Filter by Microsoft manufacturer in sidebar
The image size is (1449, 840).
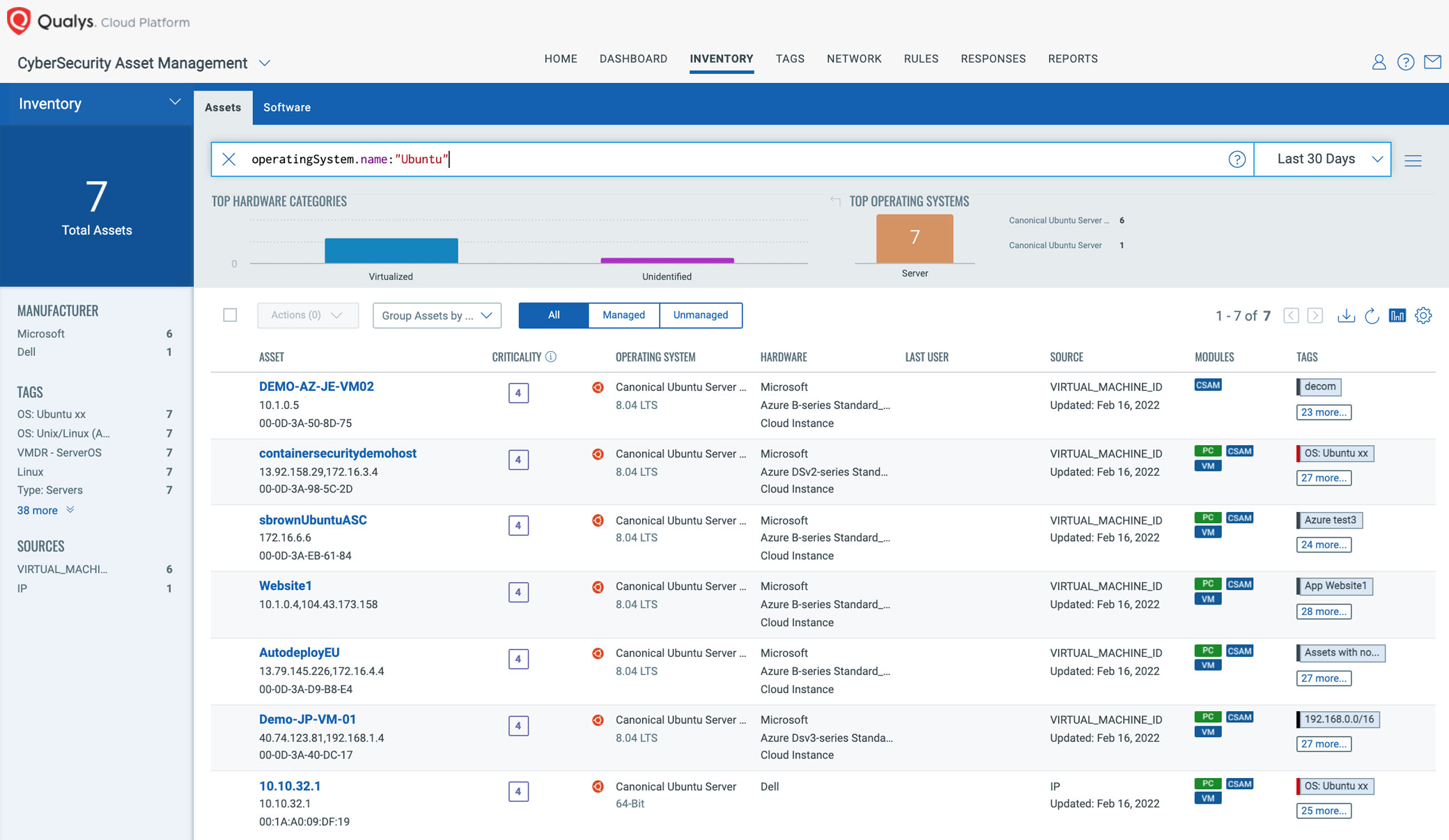coord(95,334)
